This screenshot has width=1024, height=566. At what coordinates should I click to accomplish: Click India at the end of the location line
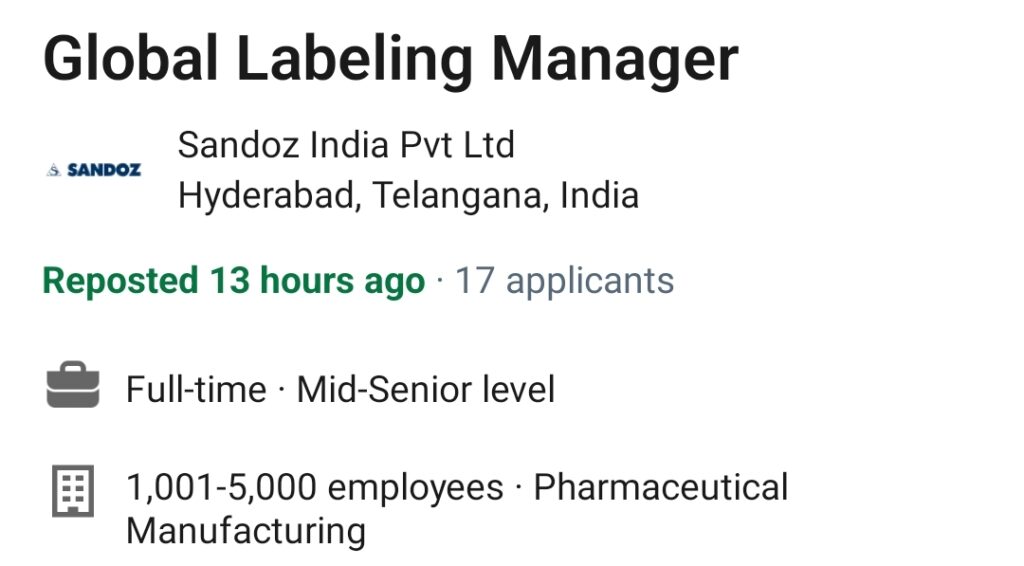[600, 196]
